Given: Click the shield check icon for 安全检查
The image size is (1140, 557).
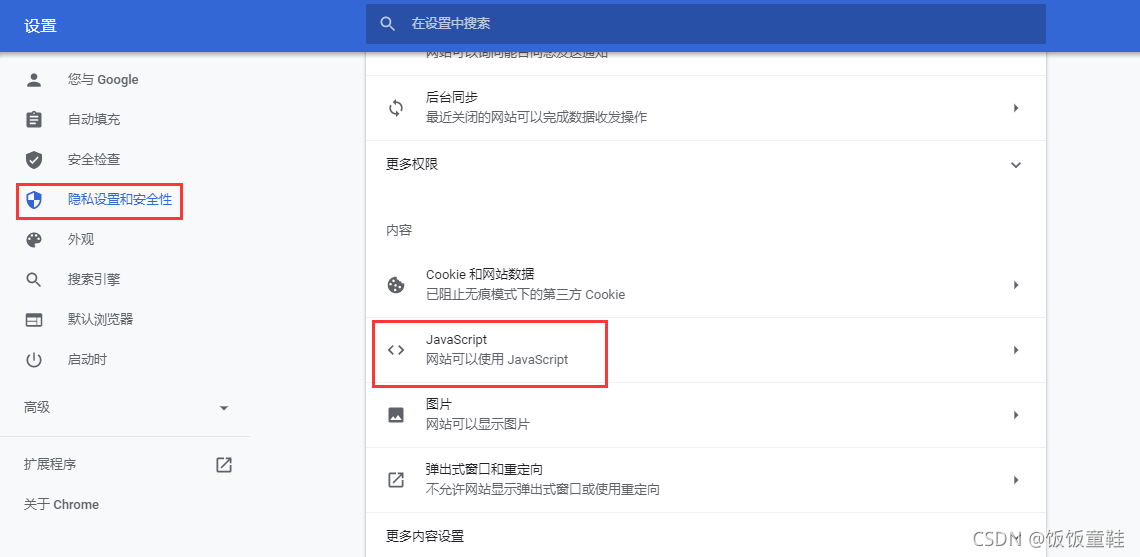Looking at the screenshot, I should [34, 160].
